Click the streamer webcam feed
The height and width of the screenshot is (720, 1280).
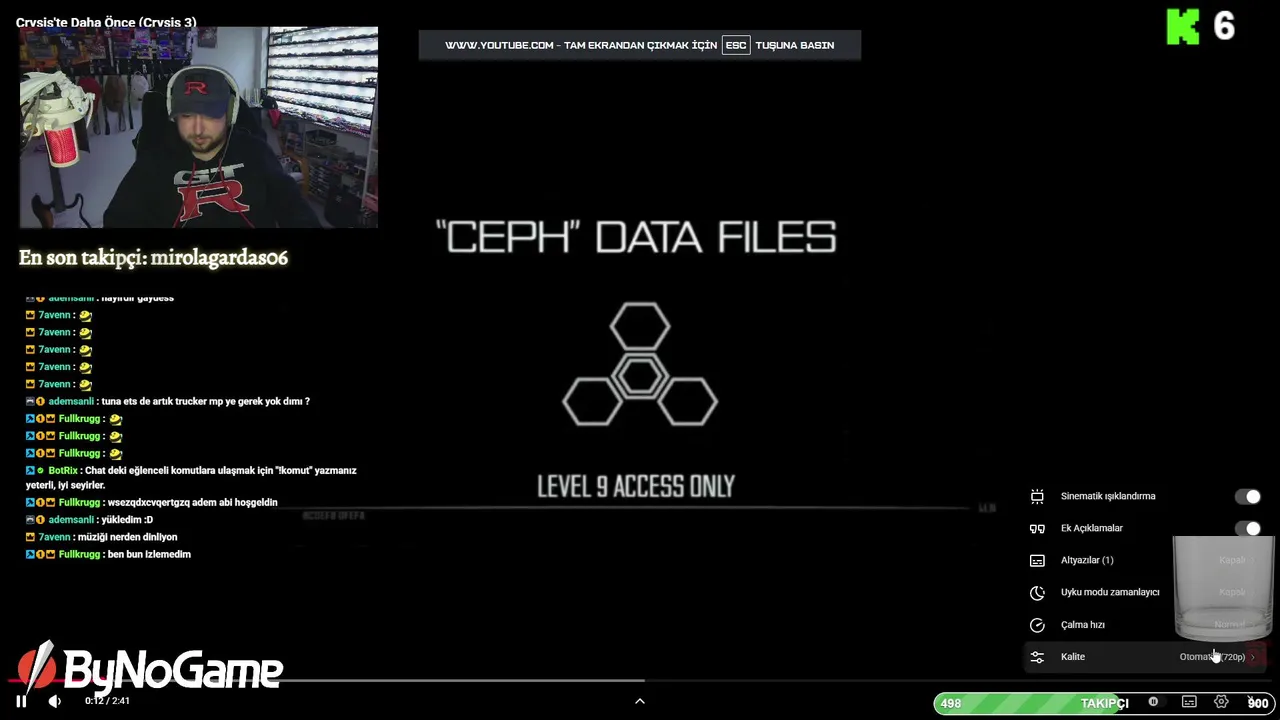199,128
